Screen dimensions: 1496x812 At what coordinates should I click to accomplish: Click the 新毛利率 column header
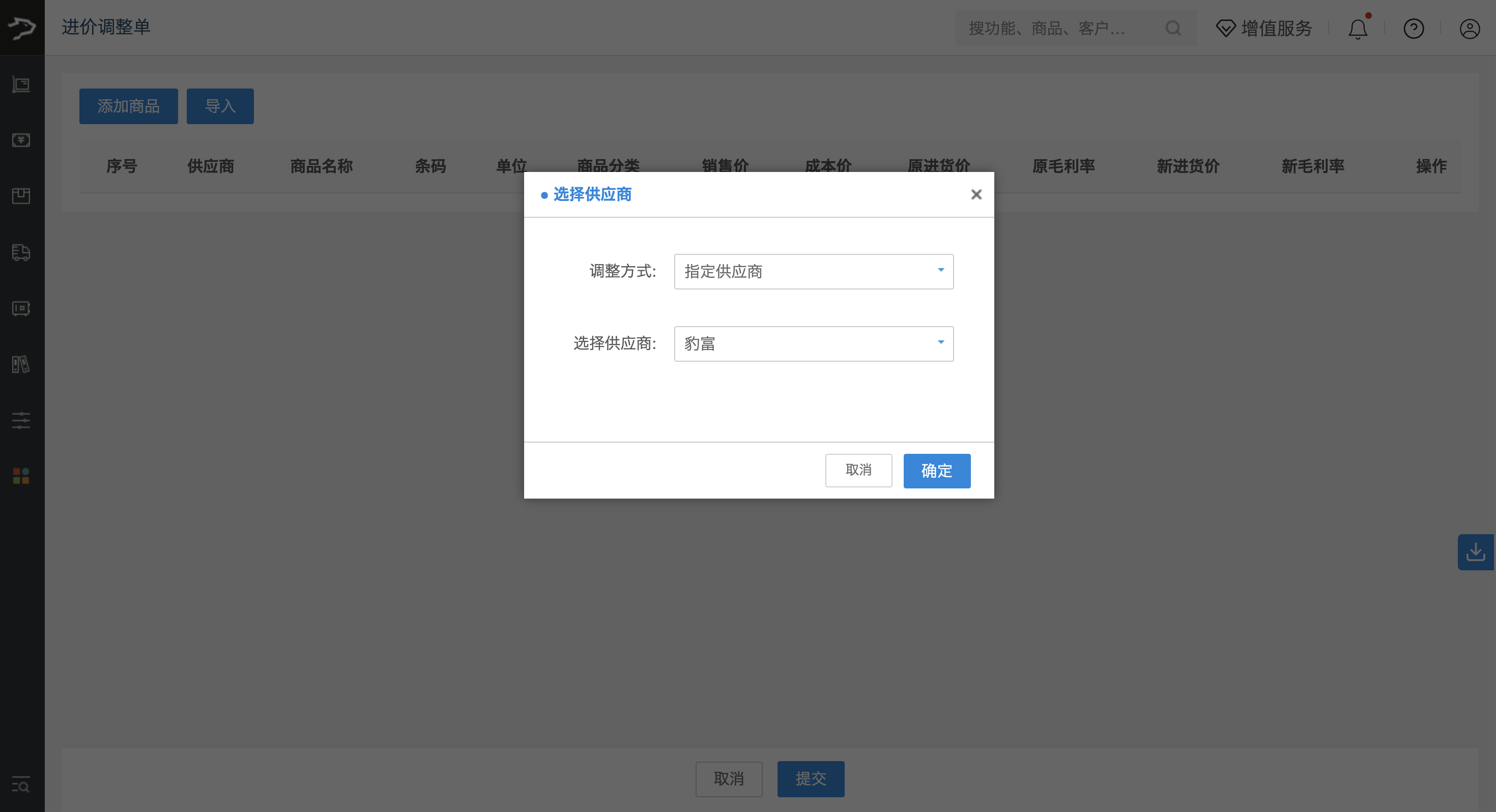pos(1313,166)
